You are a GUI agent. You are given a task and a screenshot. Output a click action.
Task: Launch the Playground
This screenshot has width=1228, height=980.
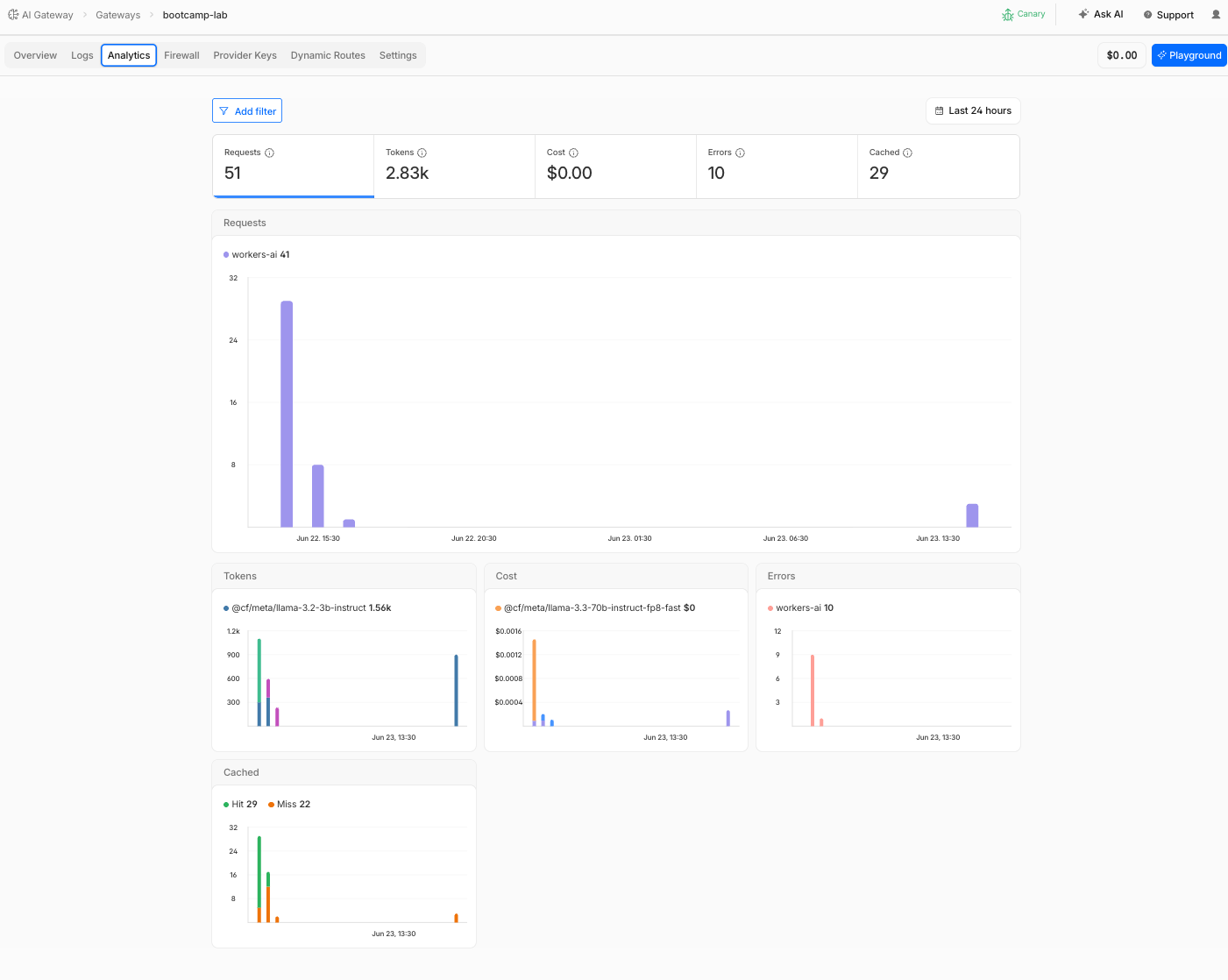[1189, 55]
